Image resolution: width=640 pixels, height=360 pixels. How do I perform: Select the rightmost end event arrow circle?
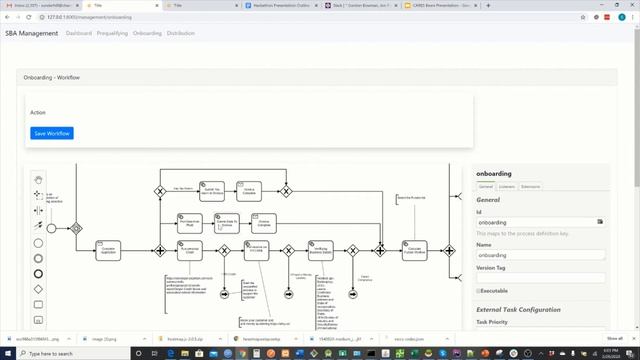point(353,294)
